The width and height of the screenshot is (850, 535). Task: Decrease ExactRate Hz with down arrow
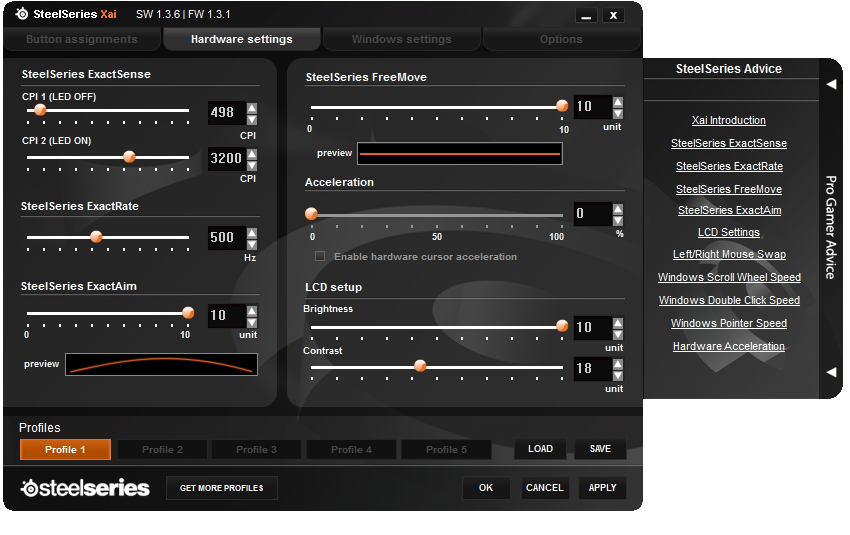click(x=252, y=243)
